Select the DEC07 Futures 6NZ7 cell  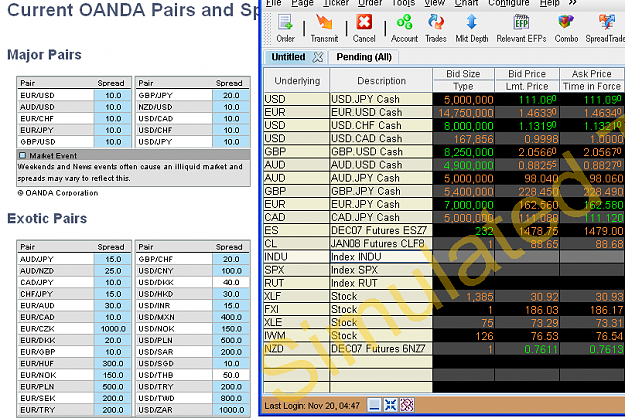pyautogui.click(x=381, y=349)
